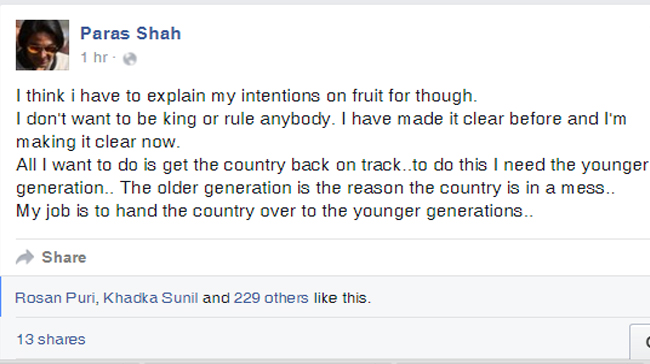View the 13 shares list

point(51,339)
